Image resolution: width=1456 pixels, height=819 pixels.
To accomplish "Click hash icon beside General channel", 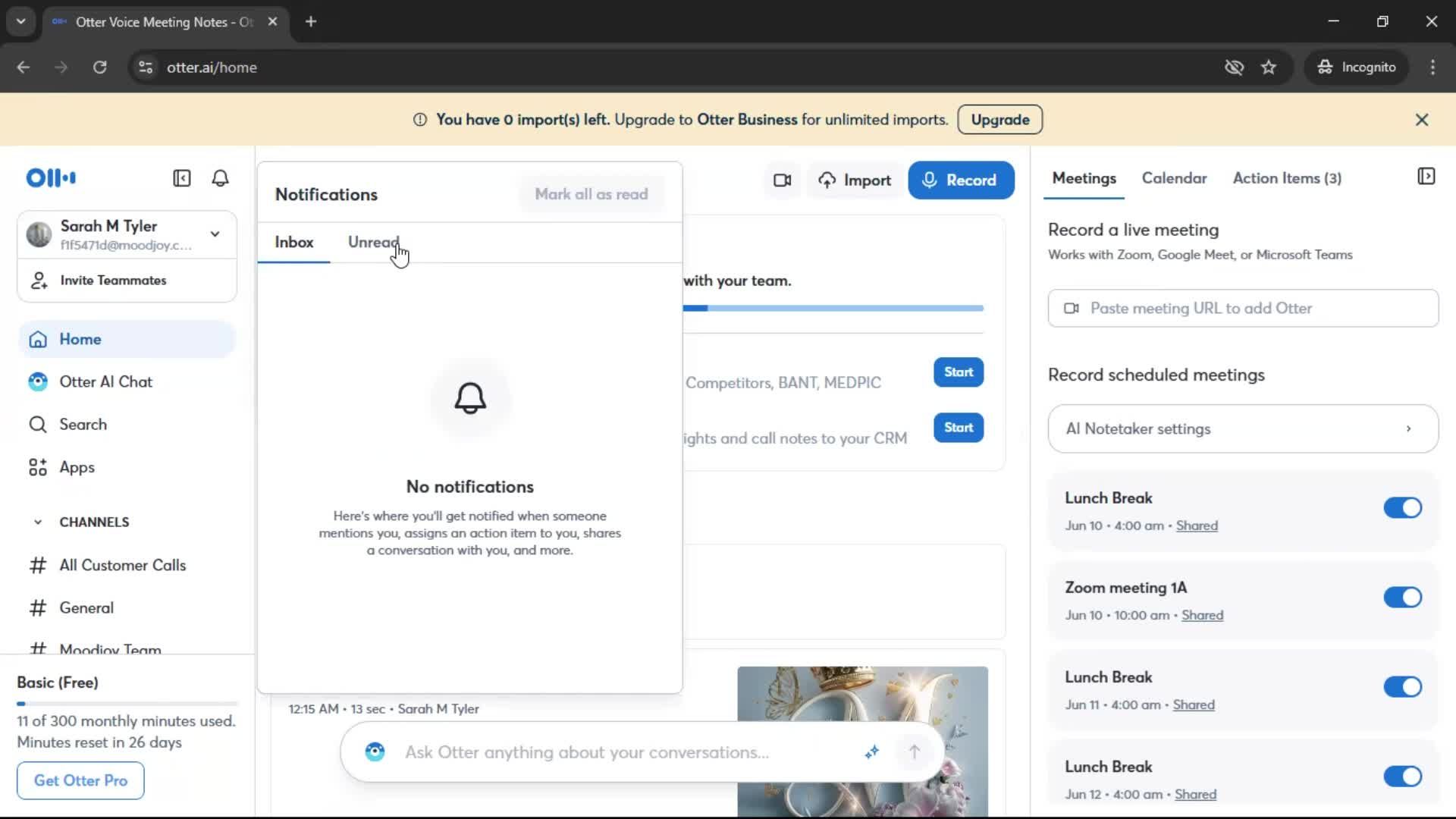I will tap(38, 607).
